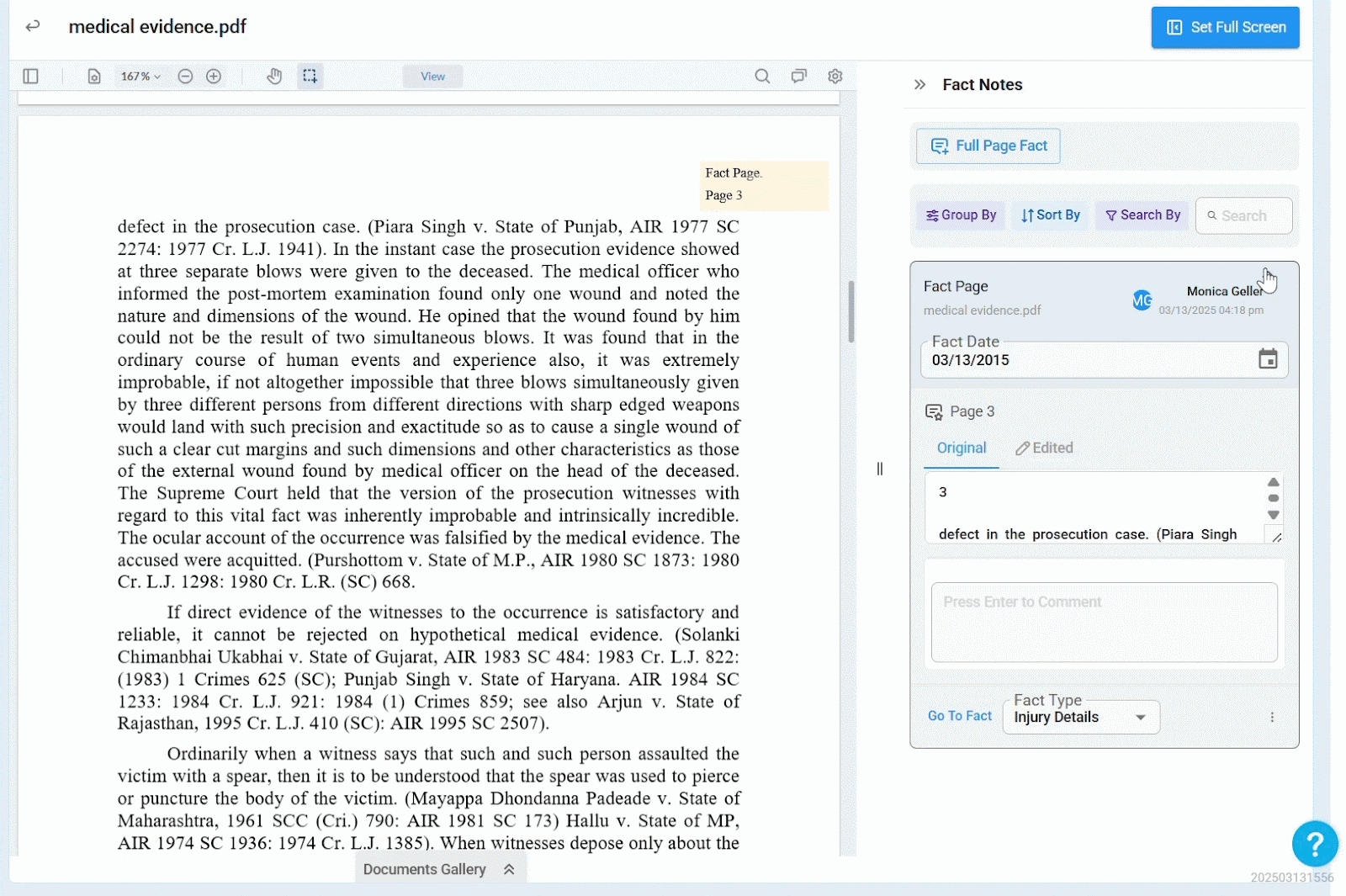Open the Search By filter
Screen dimensions: 1346x896
1142,215
